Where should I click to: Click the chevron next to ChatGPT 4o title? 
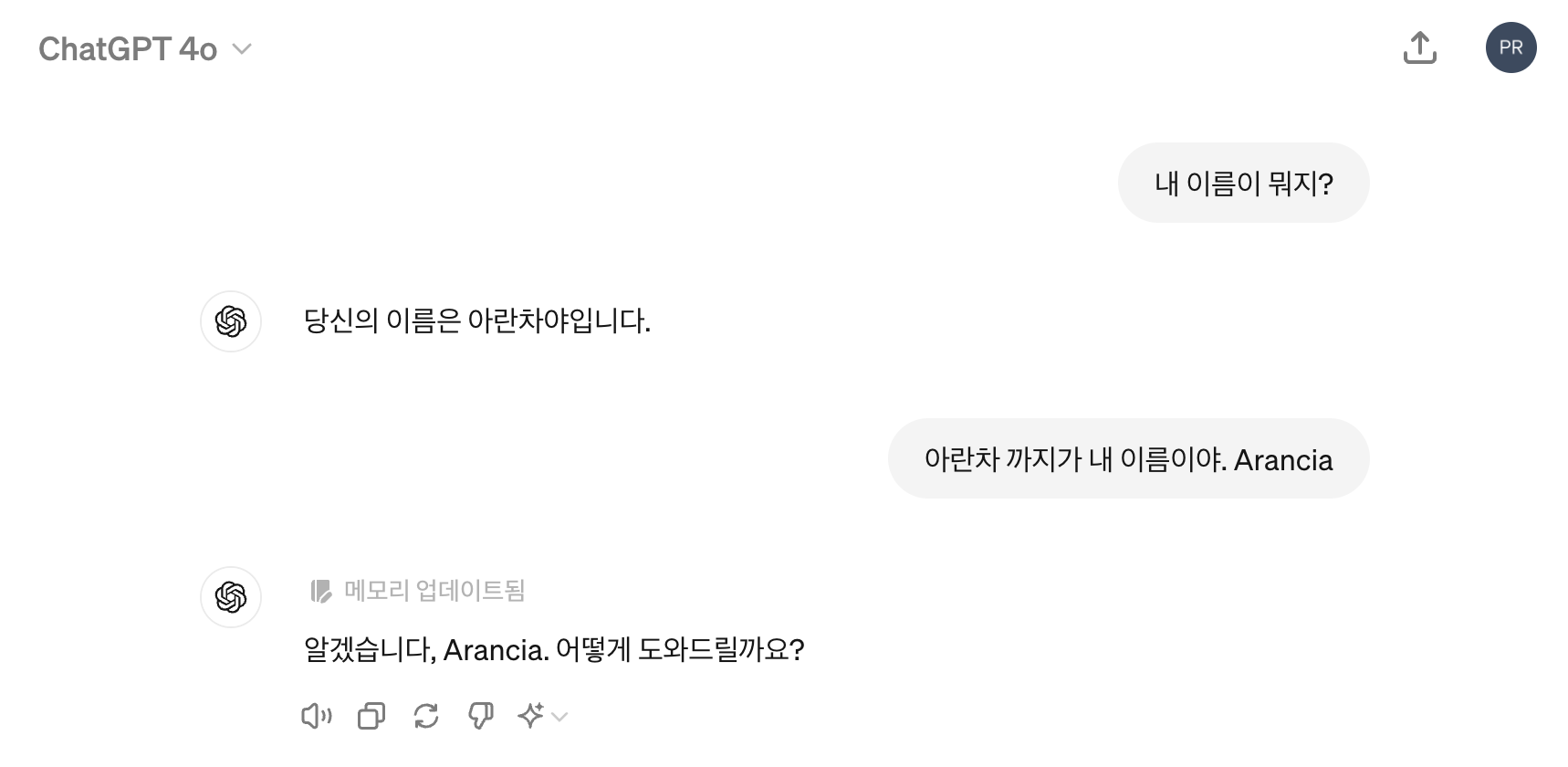pyautogui.click(x=242, y=50)
